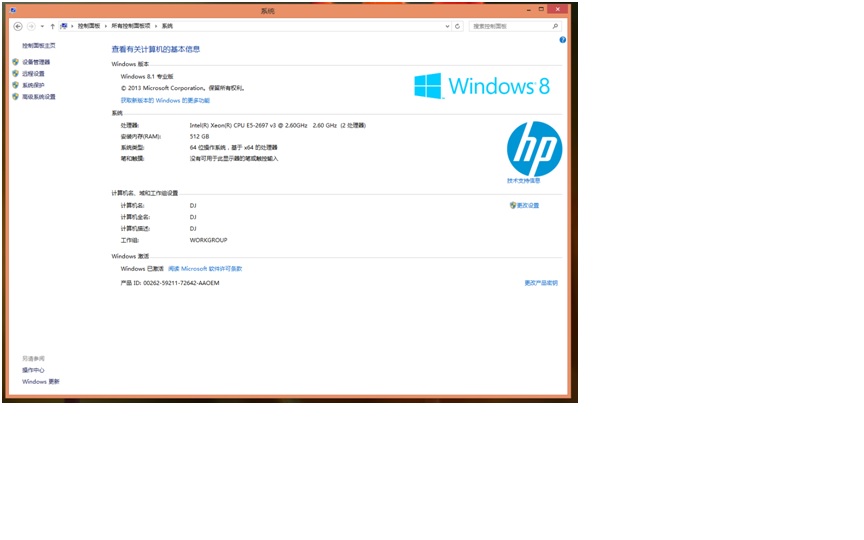This screenshot has width=864, height=540.
Task: Click the computer icon in address bar
Action: pos(64,26)
